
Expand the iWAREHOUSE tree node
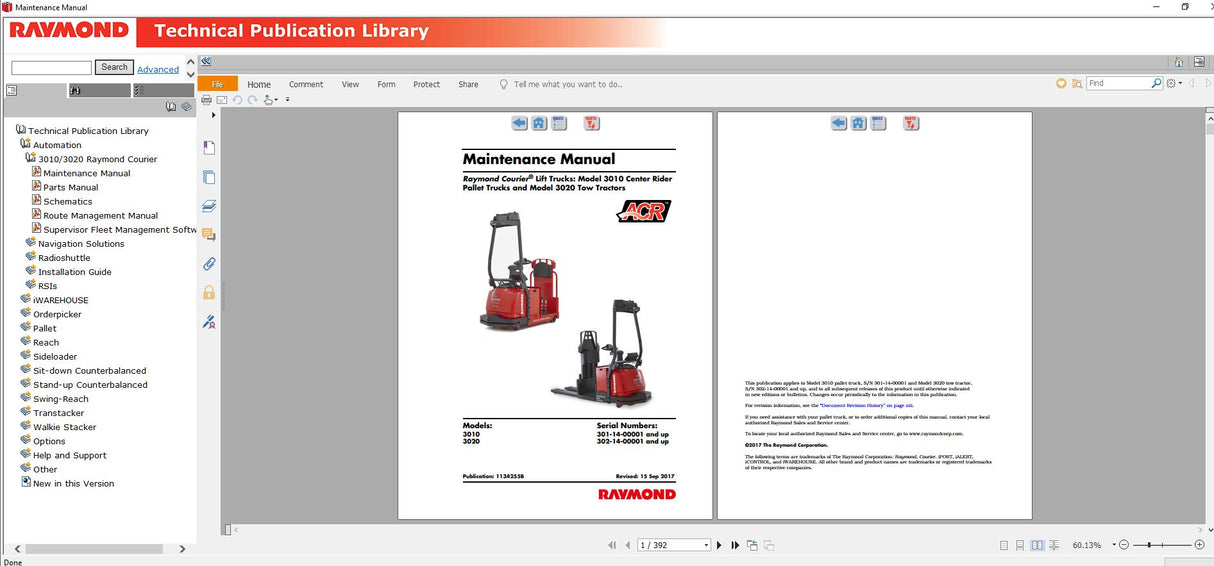coord(25,299)
